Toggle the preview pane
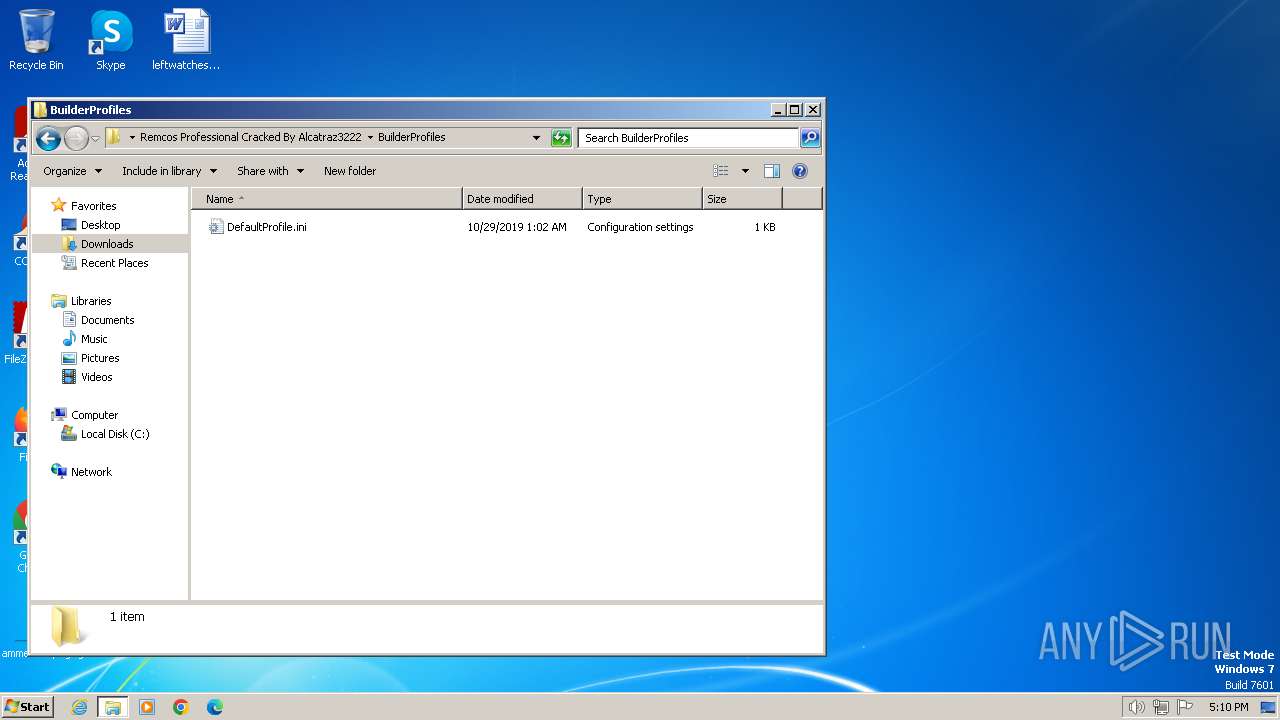The width and height of the screenshot is (1280, 720). point(771,171)
